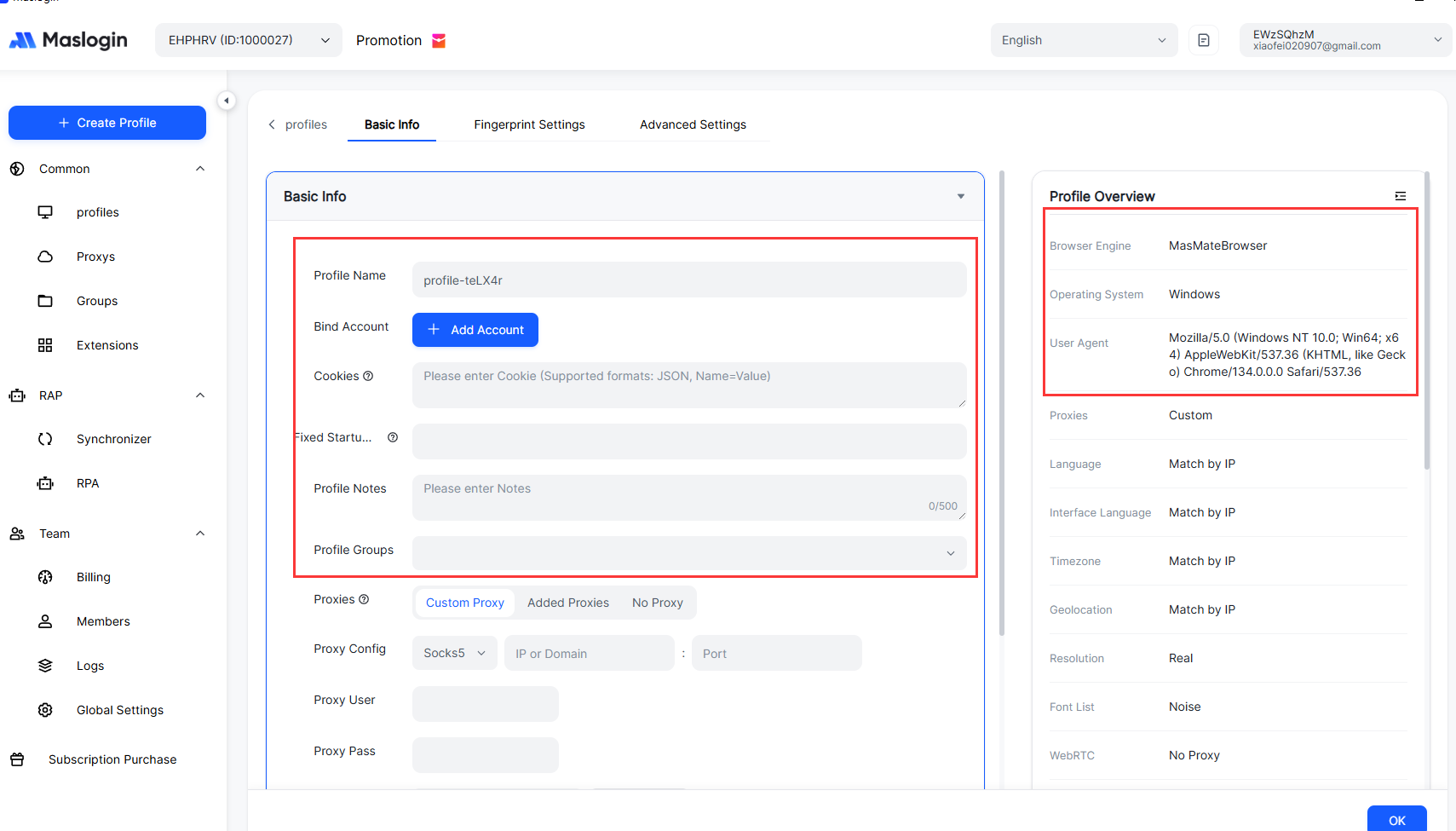Toggle the Profile Overview list icon
Image resolution: width=1456 pixels, height=831 pixels.
[1400, 196]
